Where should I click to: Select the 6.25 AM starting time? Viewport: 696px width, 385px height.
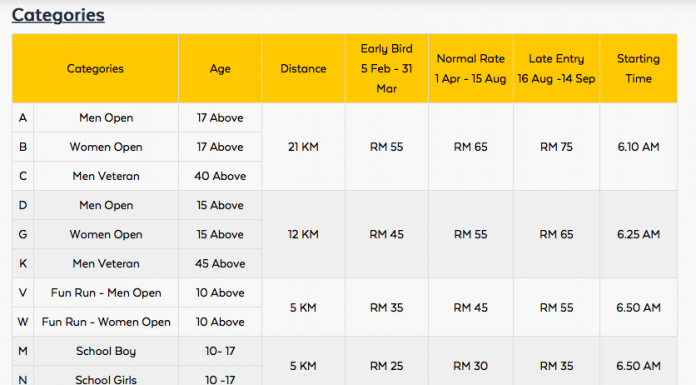click(638, 234)
